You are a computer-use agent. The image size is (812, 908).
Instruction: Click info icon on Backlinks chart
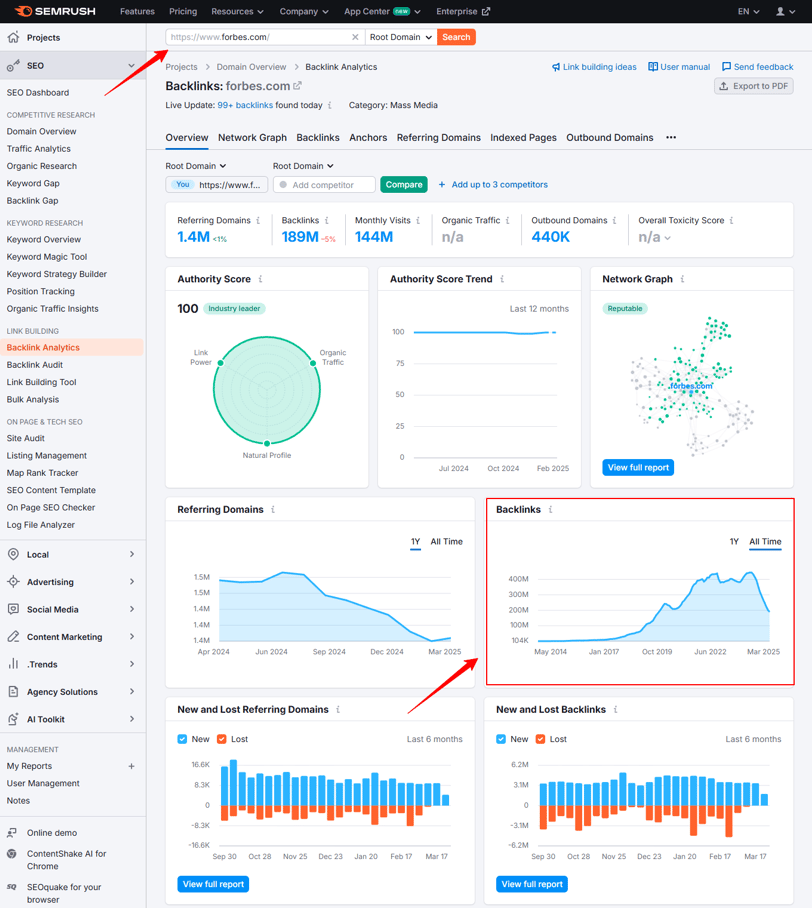click(550, 510)
